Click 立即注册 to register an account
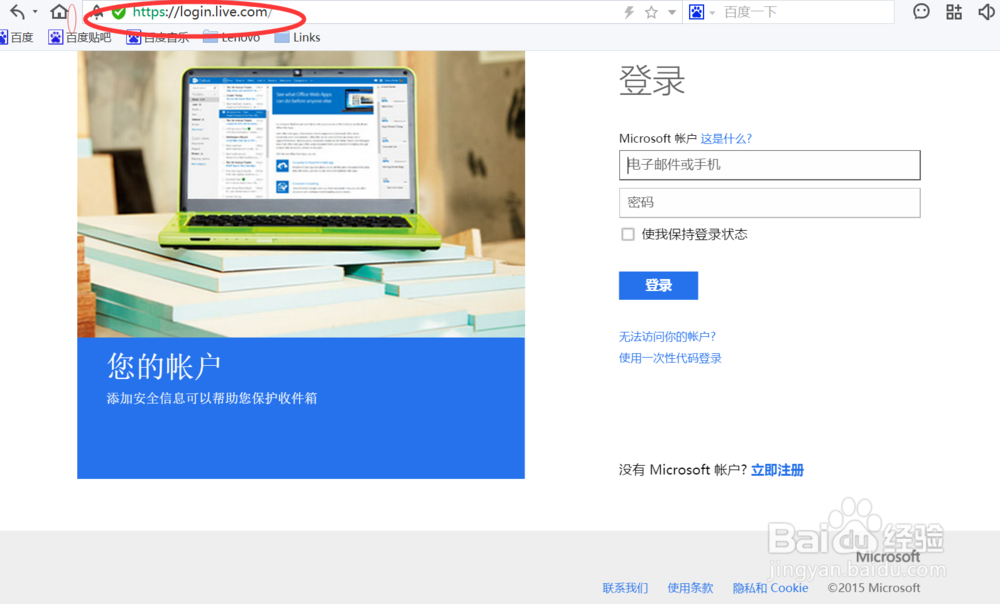This screenshot has width=1000, height=604. [779, 470]
